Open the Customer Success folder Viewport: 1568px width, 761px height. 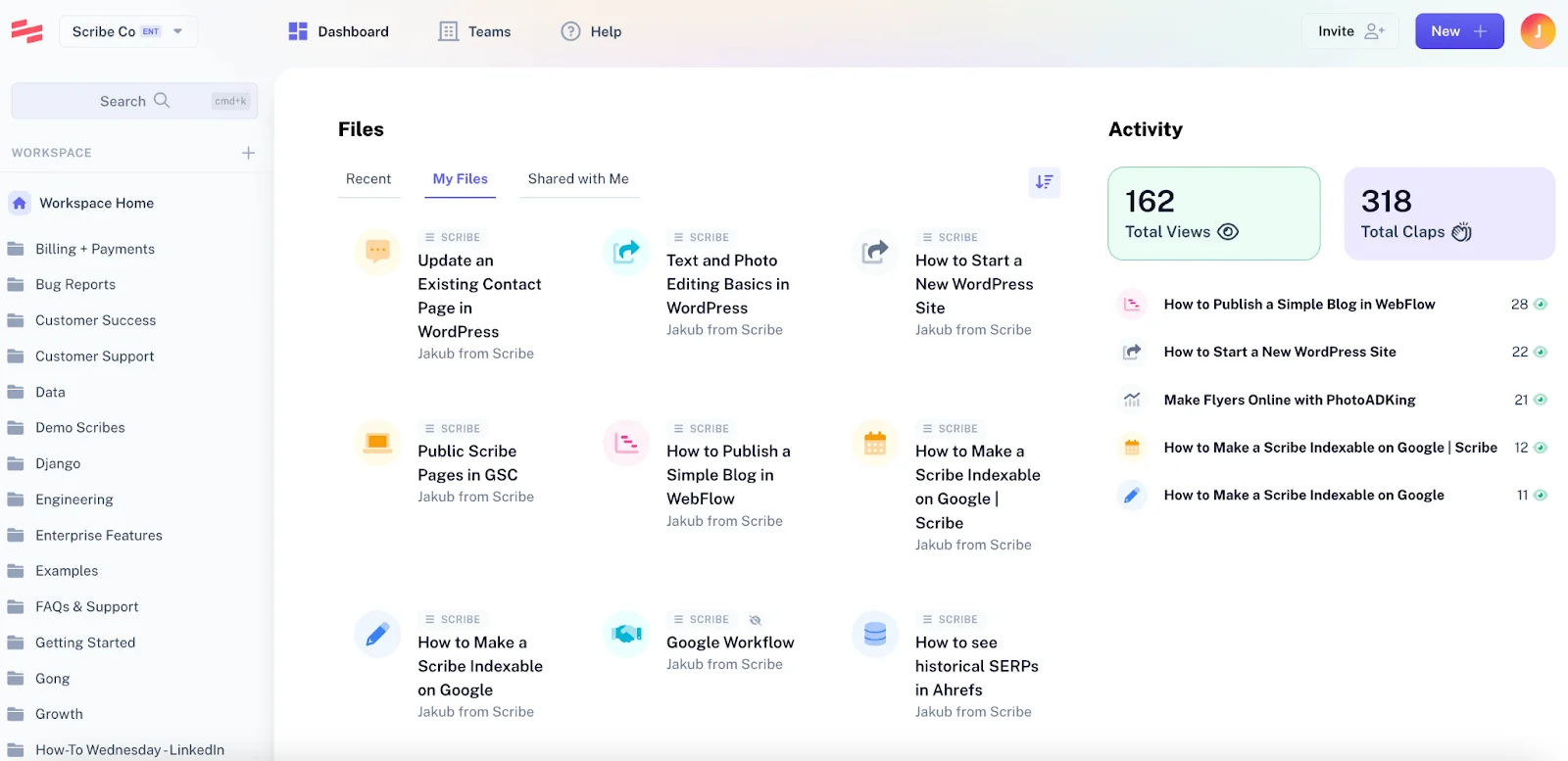95,320
